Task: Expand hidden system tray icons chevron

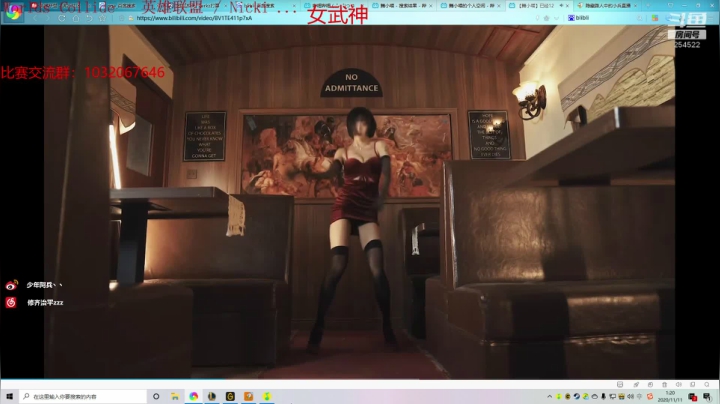Action: click(550, 396)
